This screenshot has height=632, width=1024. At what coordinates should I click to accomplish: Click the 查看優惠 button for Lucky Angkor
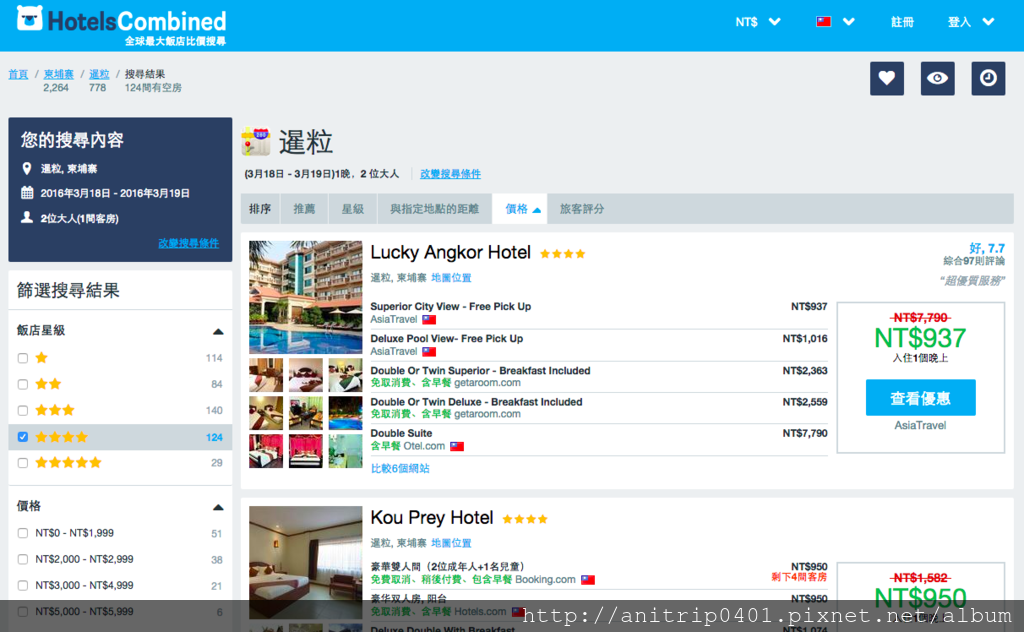pyautogui.click(x=920, y=398)
